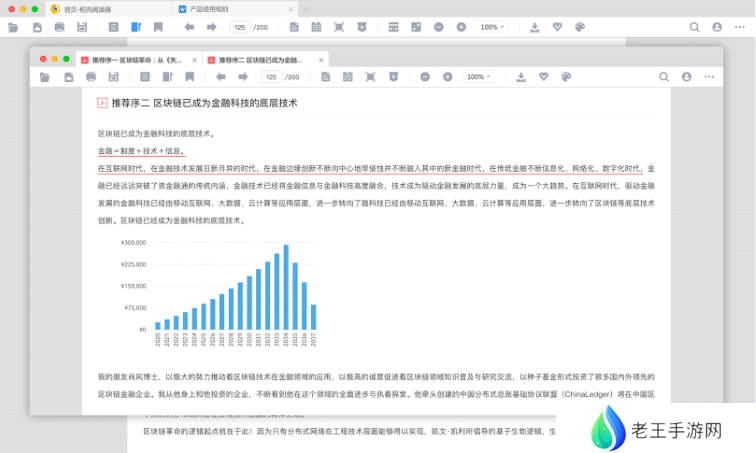Click bookmark icon in back window toolbar
The height and width of the screenshot is (453, 756).
(x=158, y=27)
